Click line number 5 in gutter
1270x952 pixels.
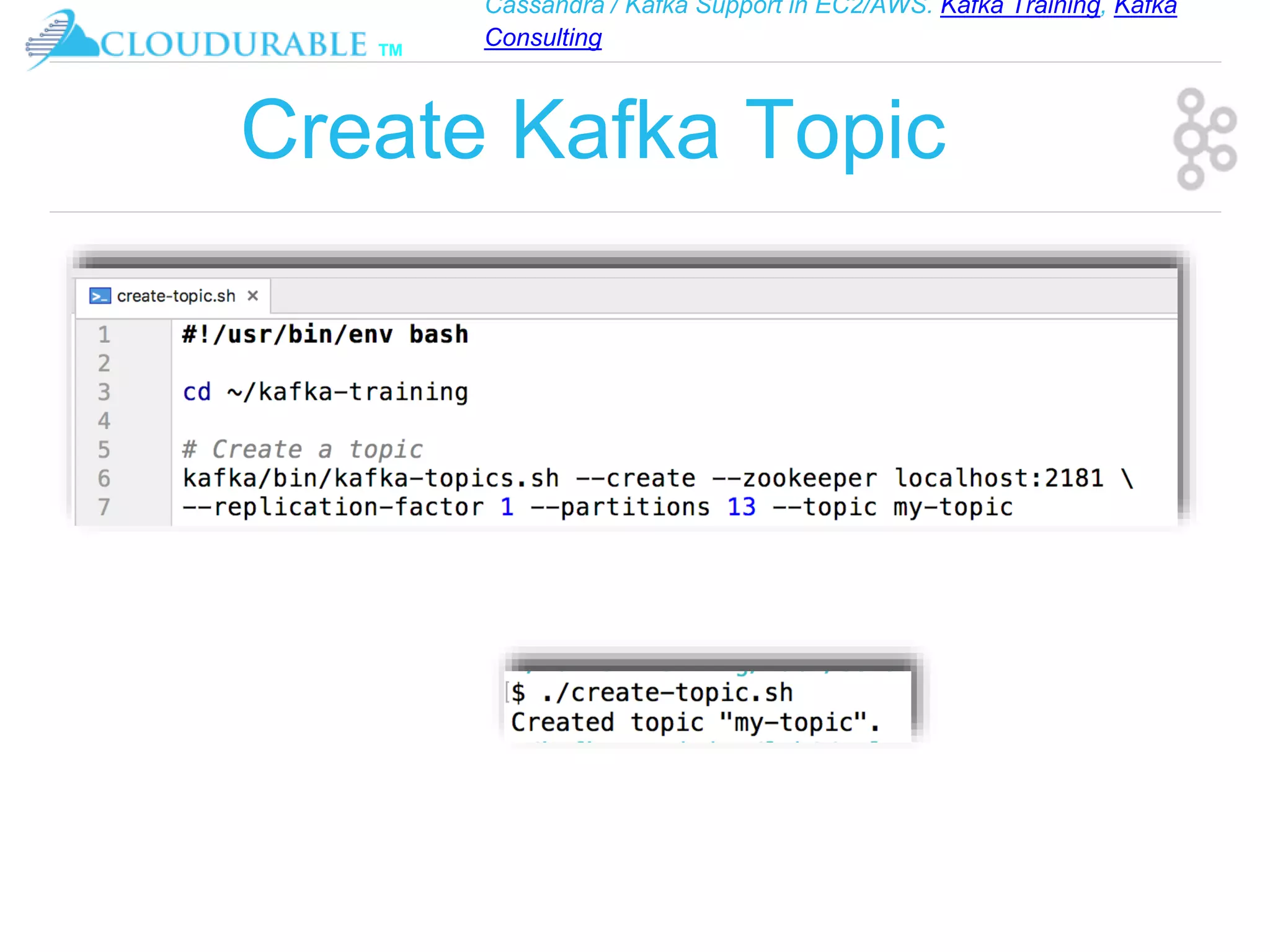[x=104, y=450]
